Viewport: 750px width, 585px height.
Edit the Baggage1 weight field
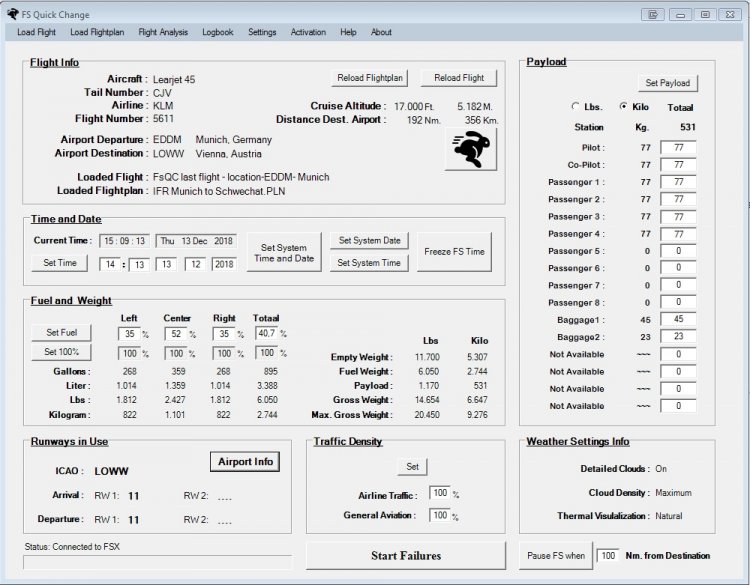(x=678, y=320)
